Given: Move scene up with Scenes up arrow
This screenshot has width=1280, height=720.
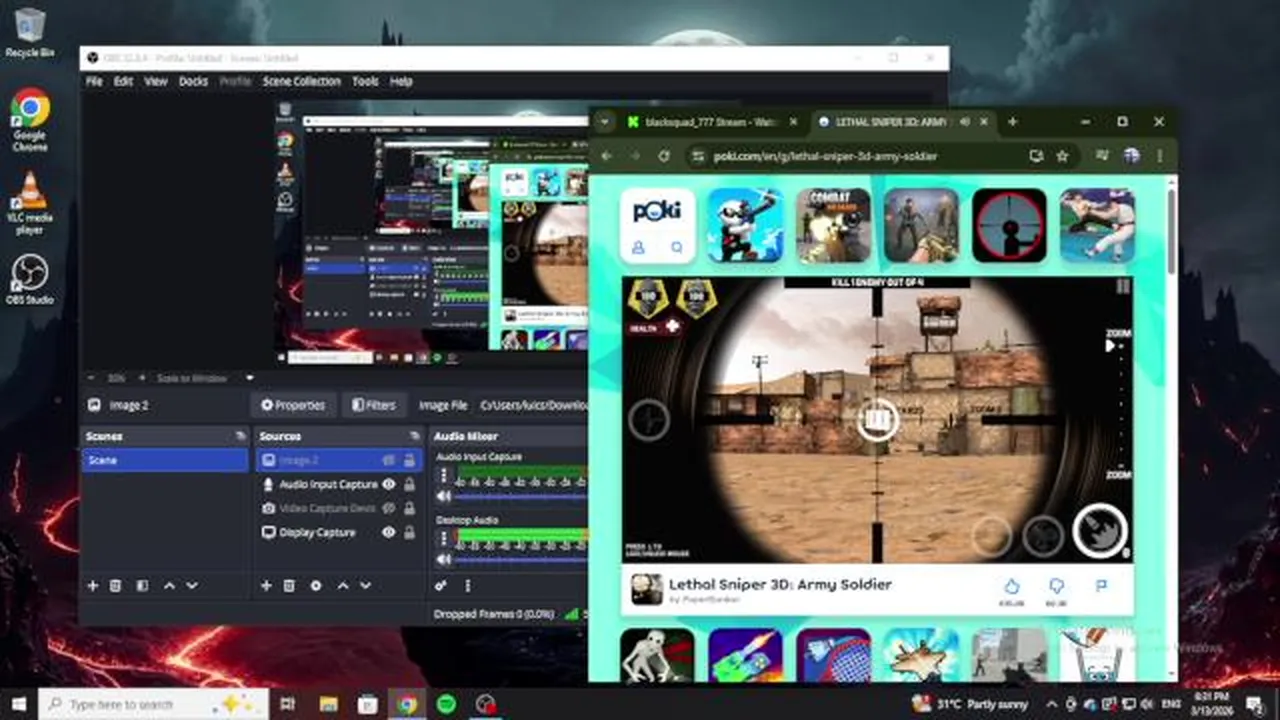Looking at the screenshot, I should [168, 585].
